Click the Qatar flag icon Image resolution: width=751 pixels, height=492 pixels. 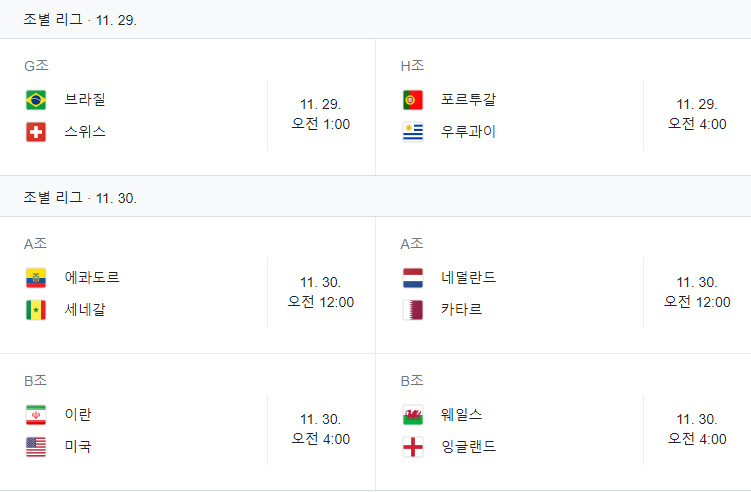pyautogui.click(x=412, y=309)
